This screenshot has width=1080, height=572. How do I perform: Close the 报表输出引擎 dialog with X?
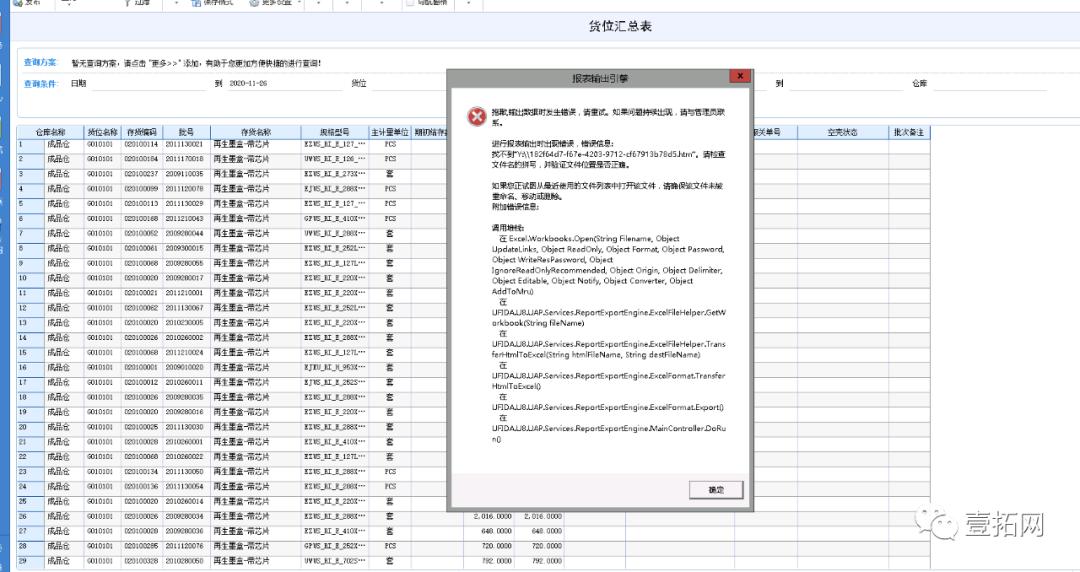point(739,76)
